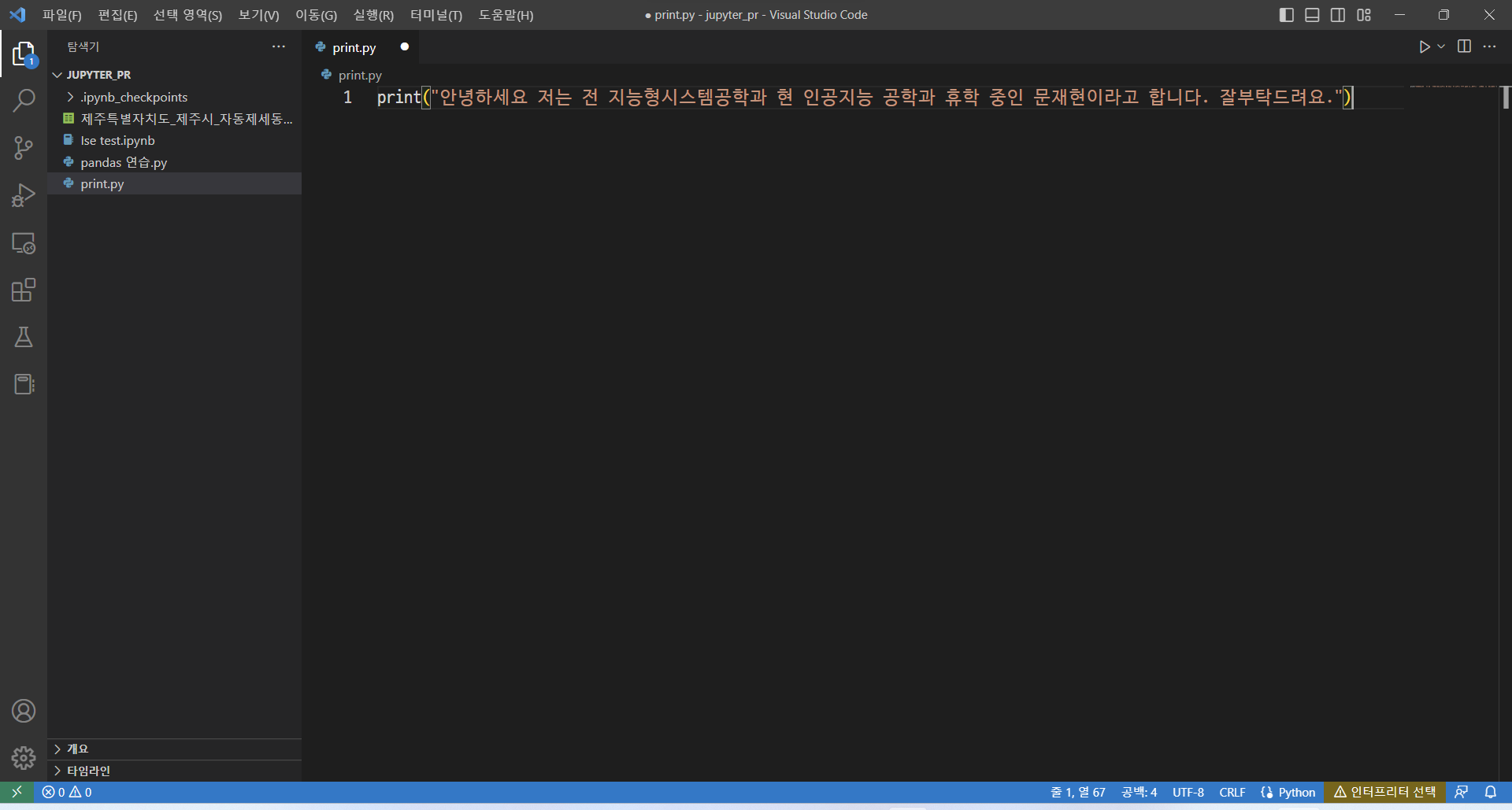Viewport: 1512px width, 810px height.
Task: Click the 인터프리터 선택 status bar warning
Action: tap(1385, 792)
